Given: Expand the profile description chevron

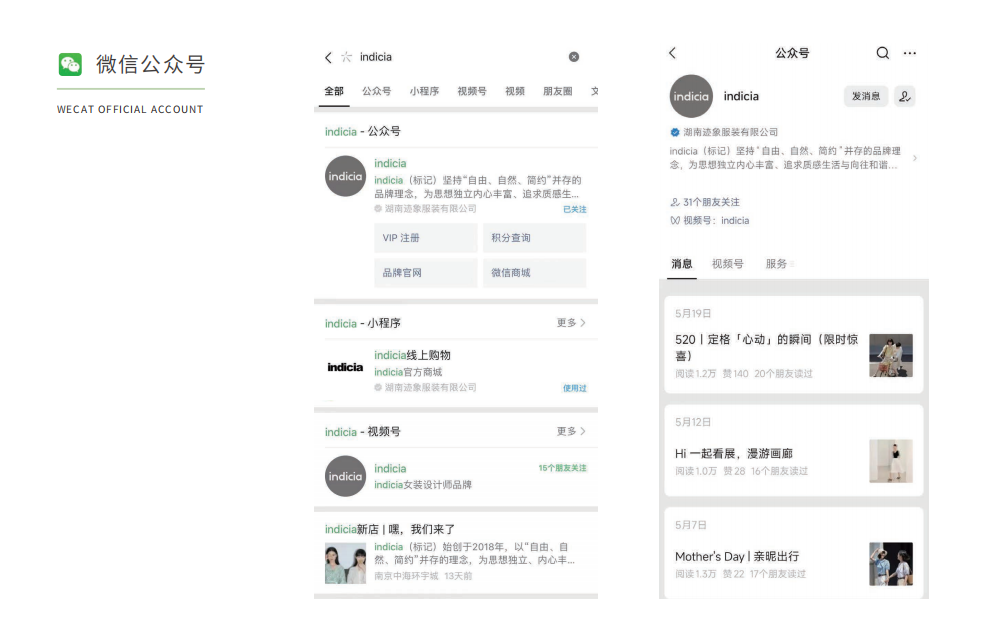Looking at the screenshot, I should (914, 158).
